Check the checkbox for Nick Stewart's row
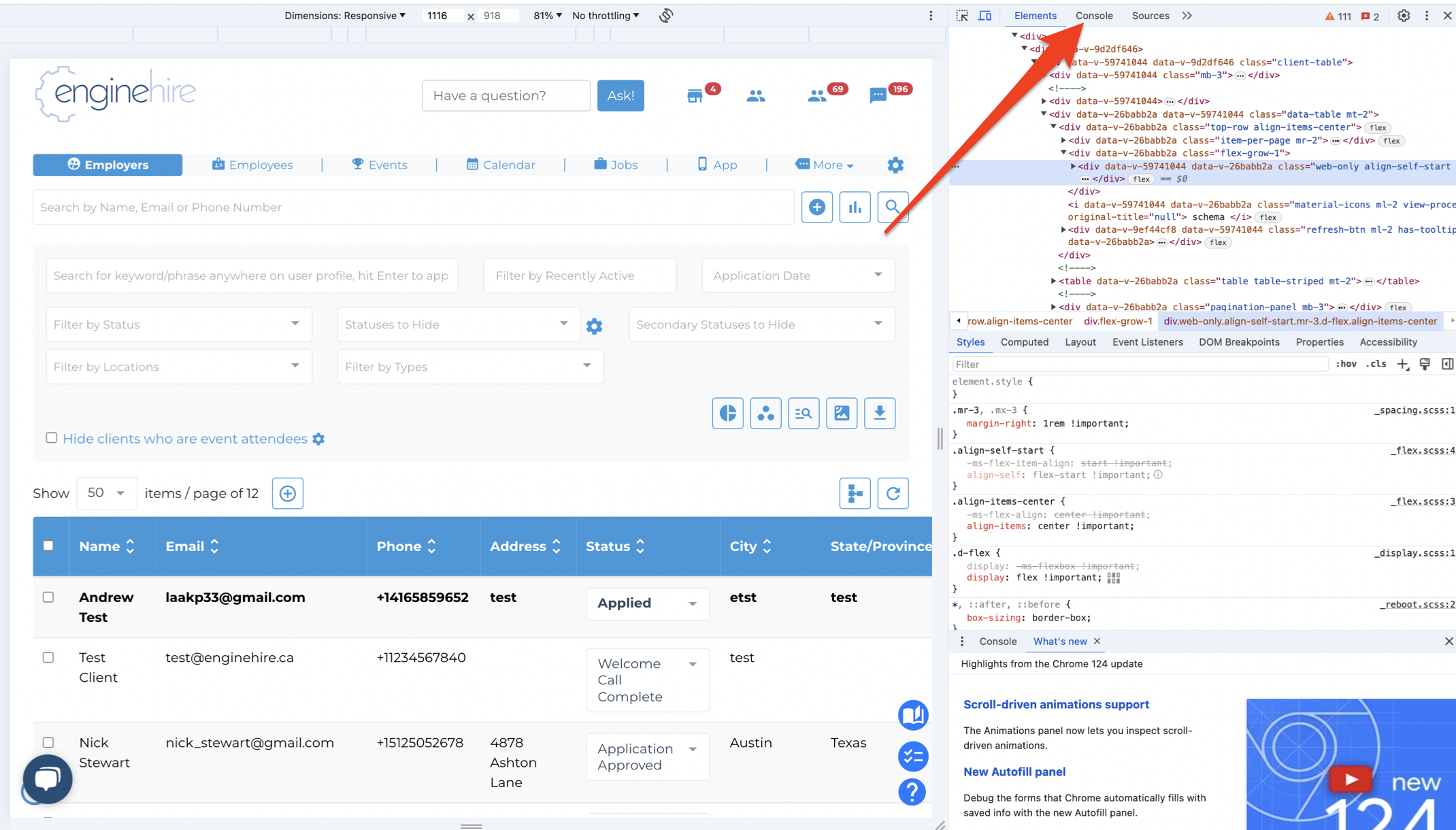Viewport: 1456px width, 830px height. pyautogui.click(x=48, y=742)
